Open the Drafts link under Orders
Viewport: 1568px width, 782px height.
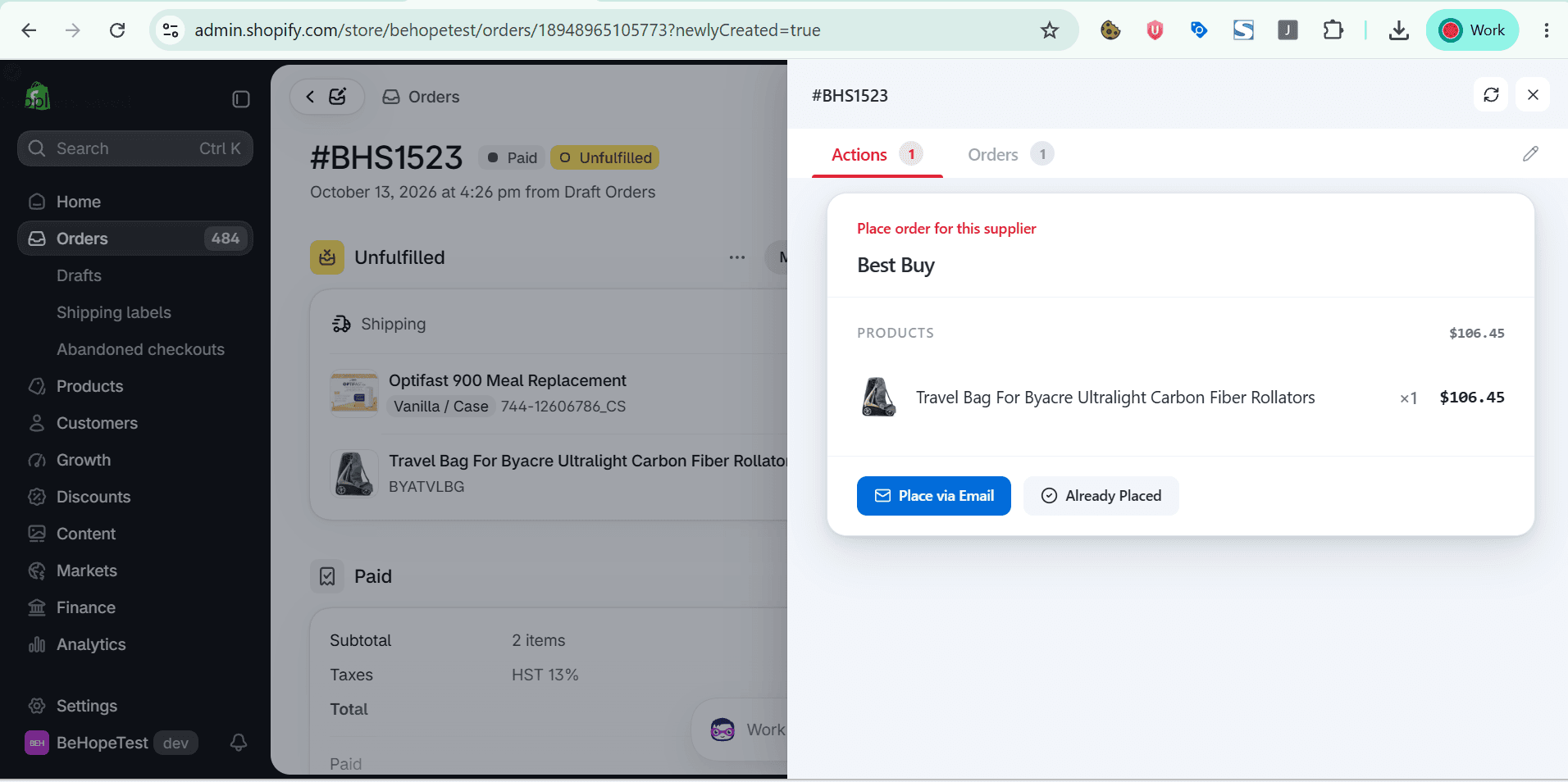[79, 275]
